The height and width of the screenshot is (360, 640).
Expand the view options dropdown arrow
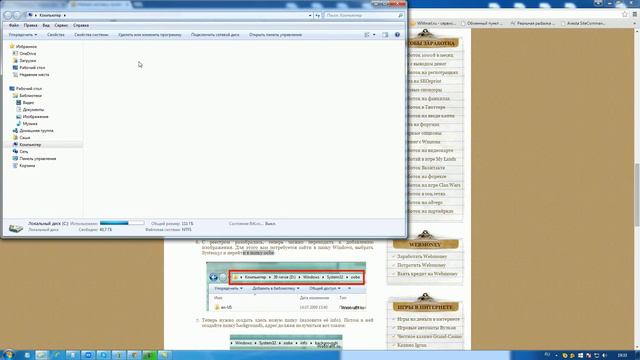click(x=374, y=35)
